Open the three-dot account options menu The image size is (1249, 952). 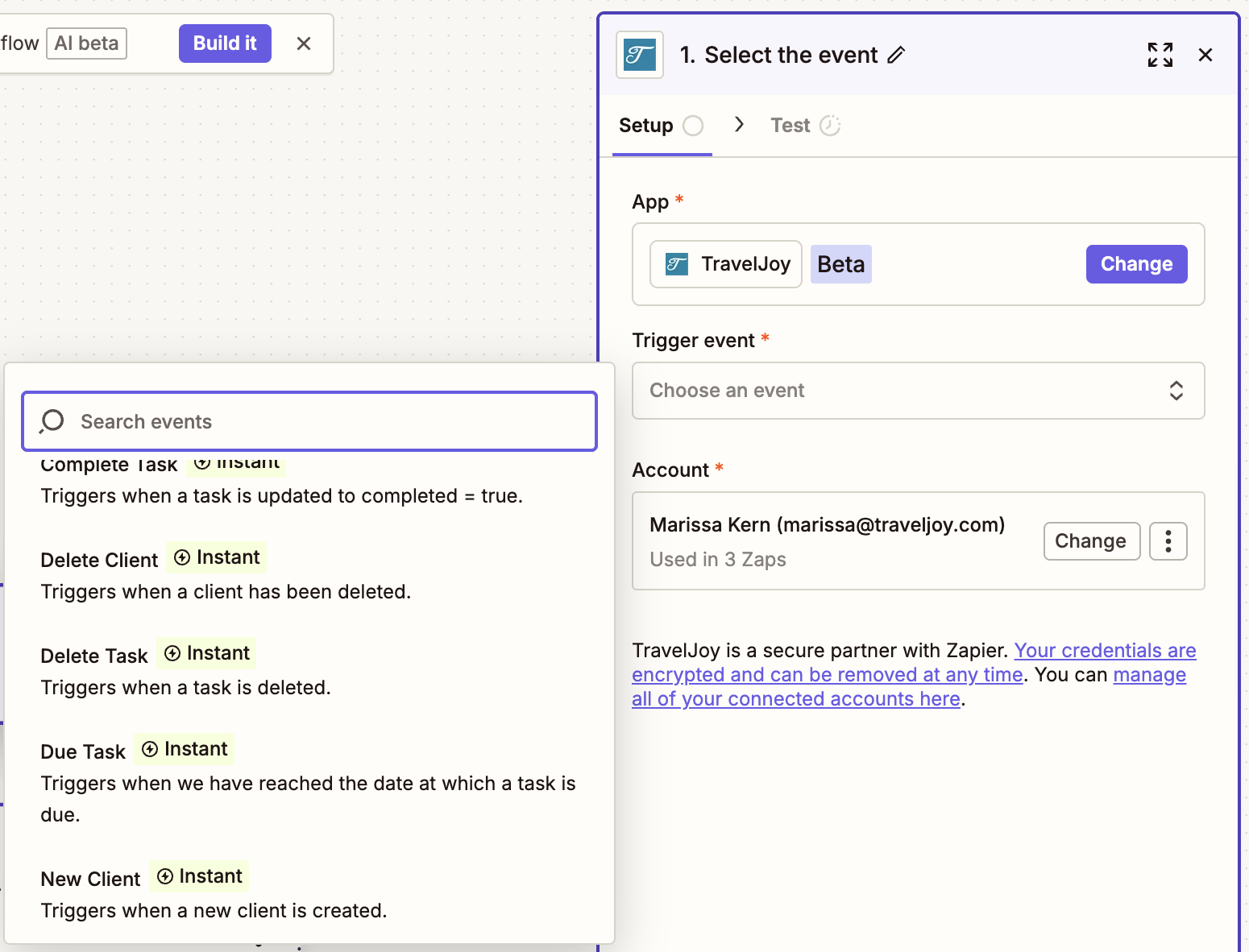pos(1168,541)
